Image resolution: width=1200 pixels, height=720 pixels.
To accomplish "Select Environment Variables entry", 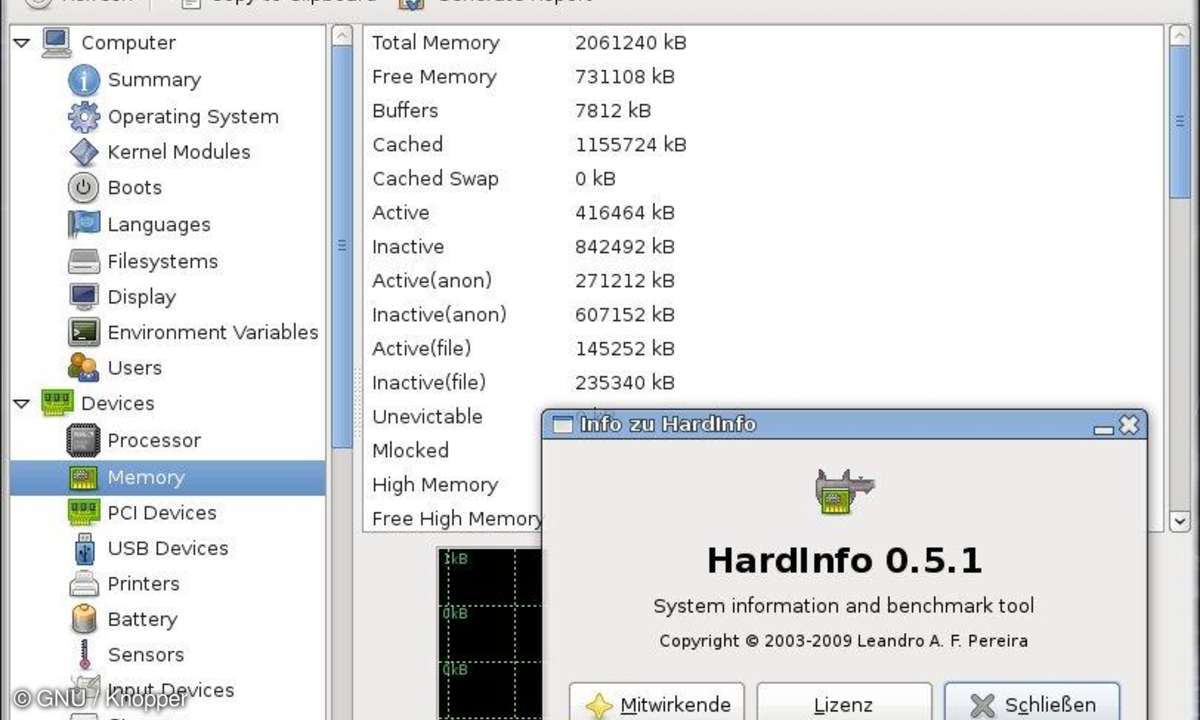I will [213, 332].
